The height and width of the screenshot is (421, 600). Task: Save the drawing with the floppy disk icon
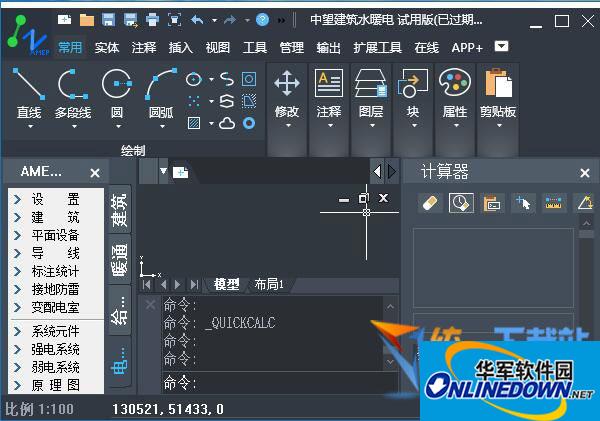point(109,20)
